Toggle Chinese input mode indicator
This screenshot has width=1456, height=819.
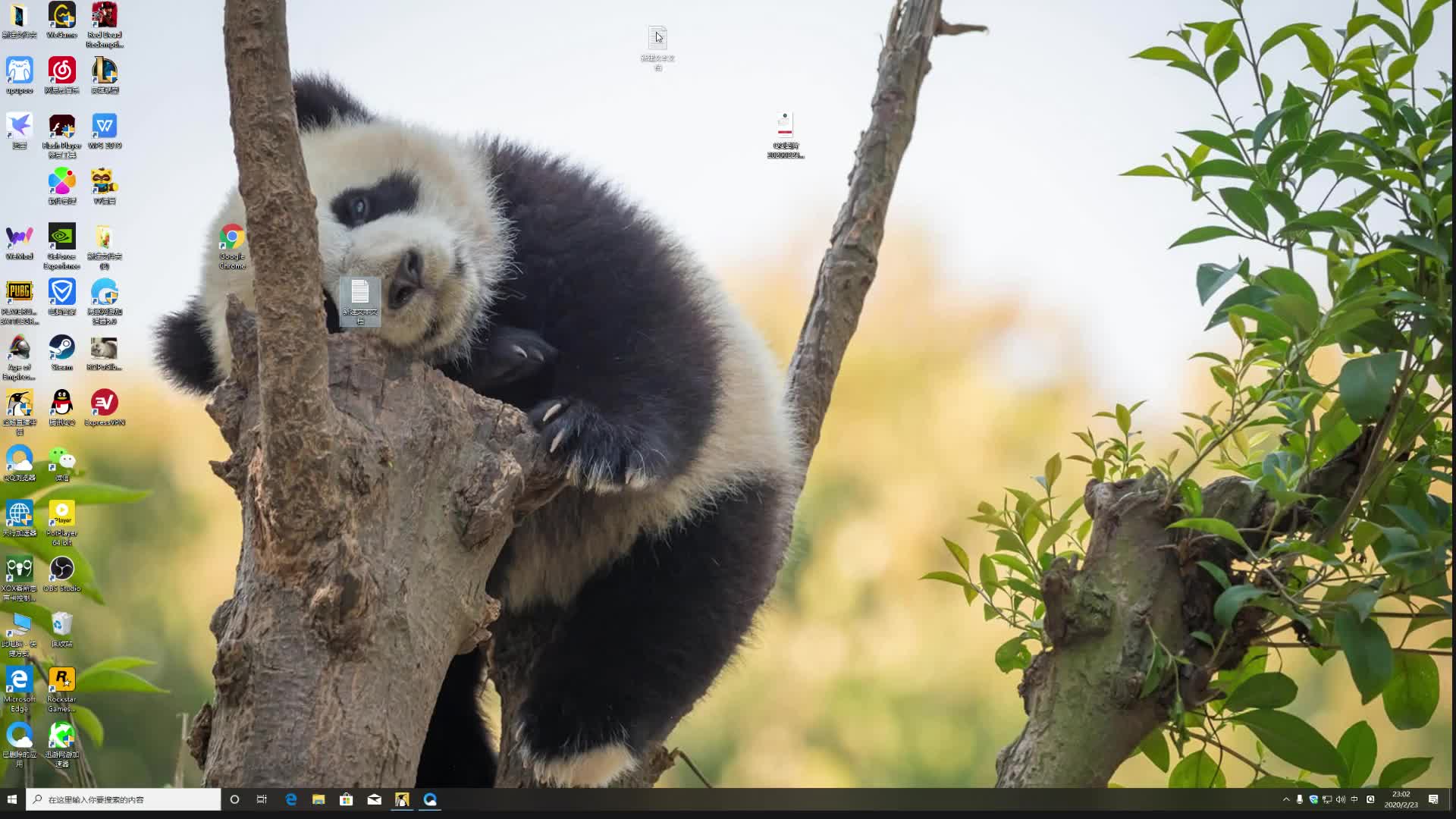[x=1354, y=799]
